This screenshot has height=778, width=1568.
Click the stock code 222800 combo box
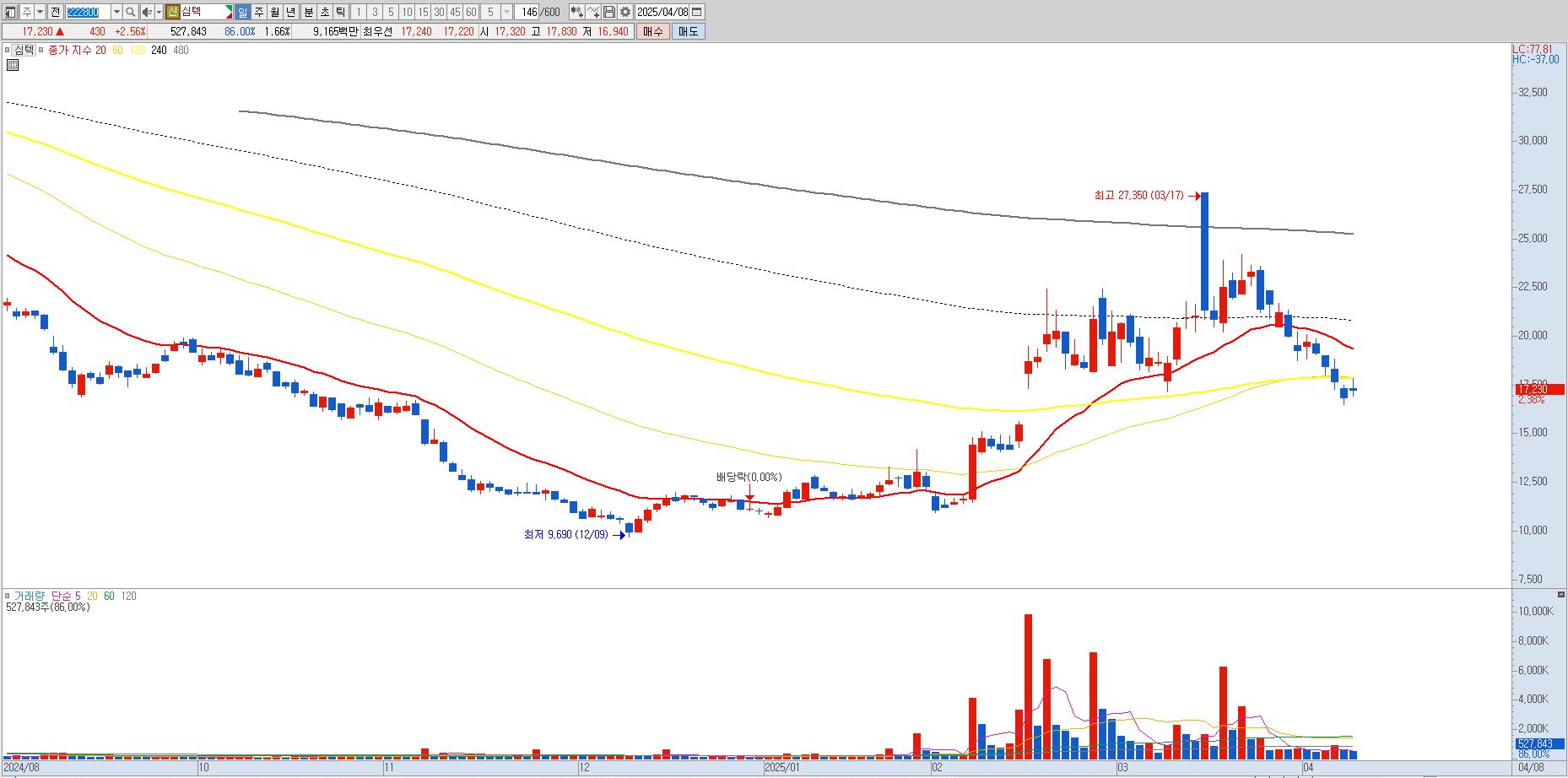88,12
